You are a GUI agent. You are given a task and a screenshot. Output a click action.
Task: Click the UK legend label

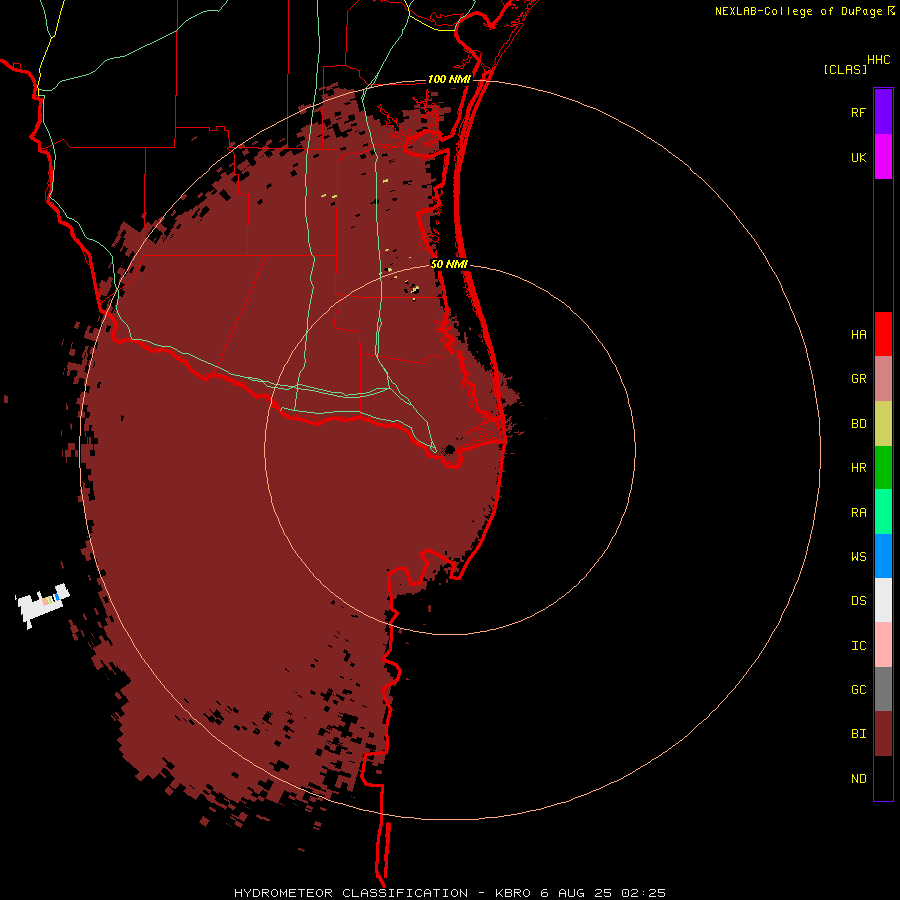click(858, 157)
